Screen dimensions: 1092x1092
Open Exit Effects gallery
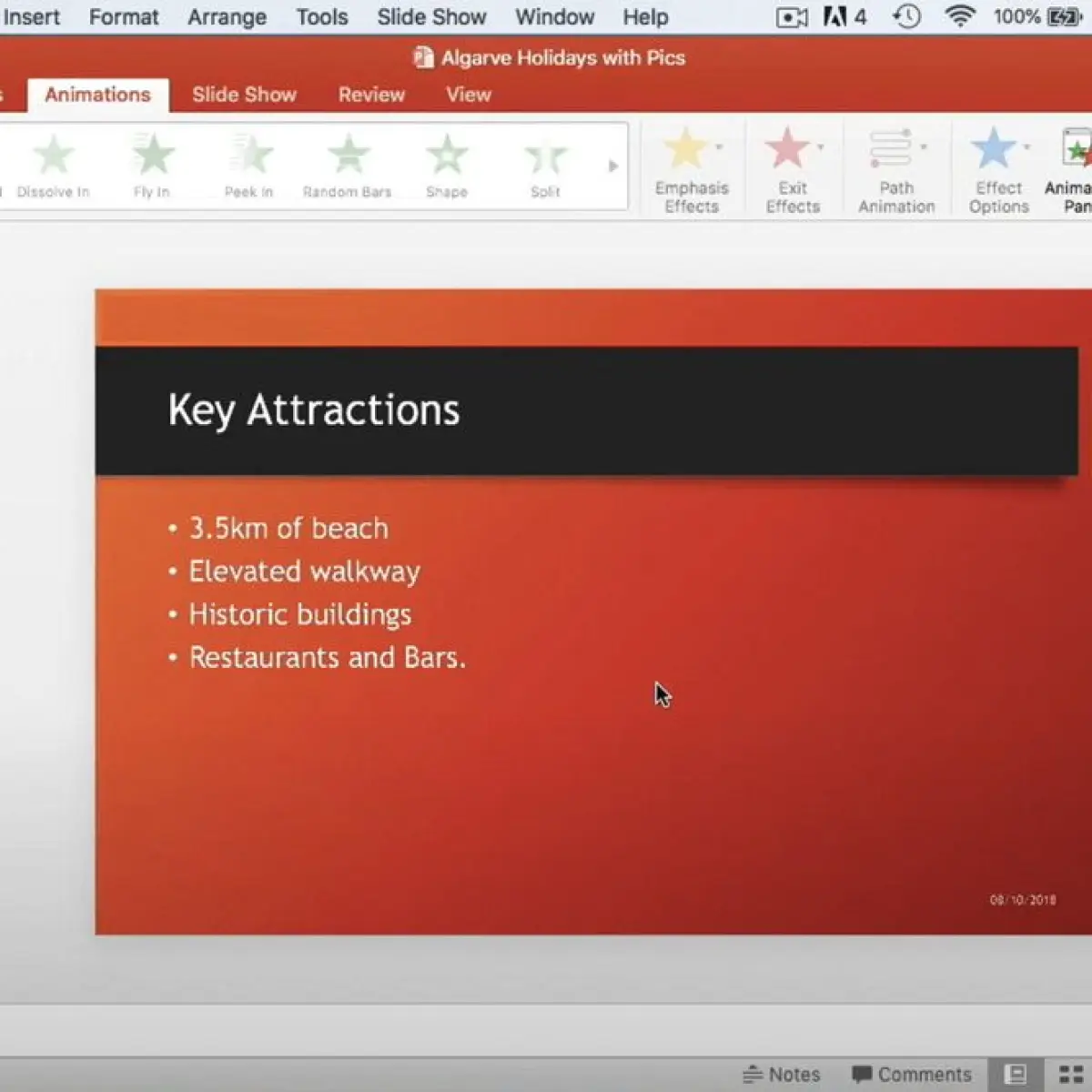tap(793, 170)
